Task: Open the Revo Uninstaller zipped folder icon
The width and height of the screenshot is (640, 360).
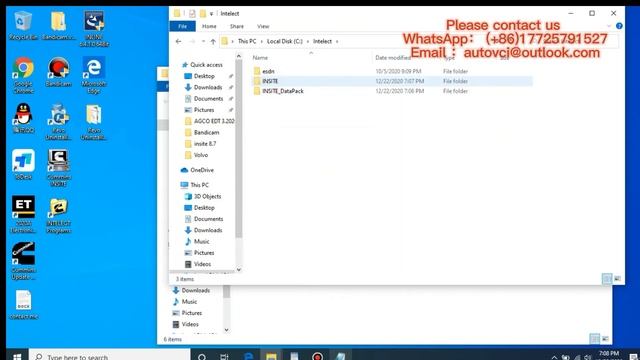Action: 93,122
